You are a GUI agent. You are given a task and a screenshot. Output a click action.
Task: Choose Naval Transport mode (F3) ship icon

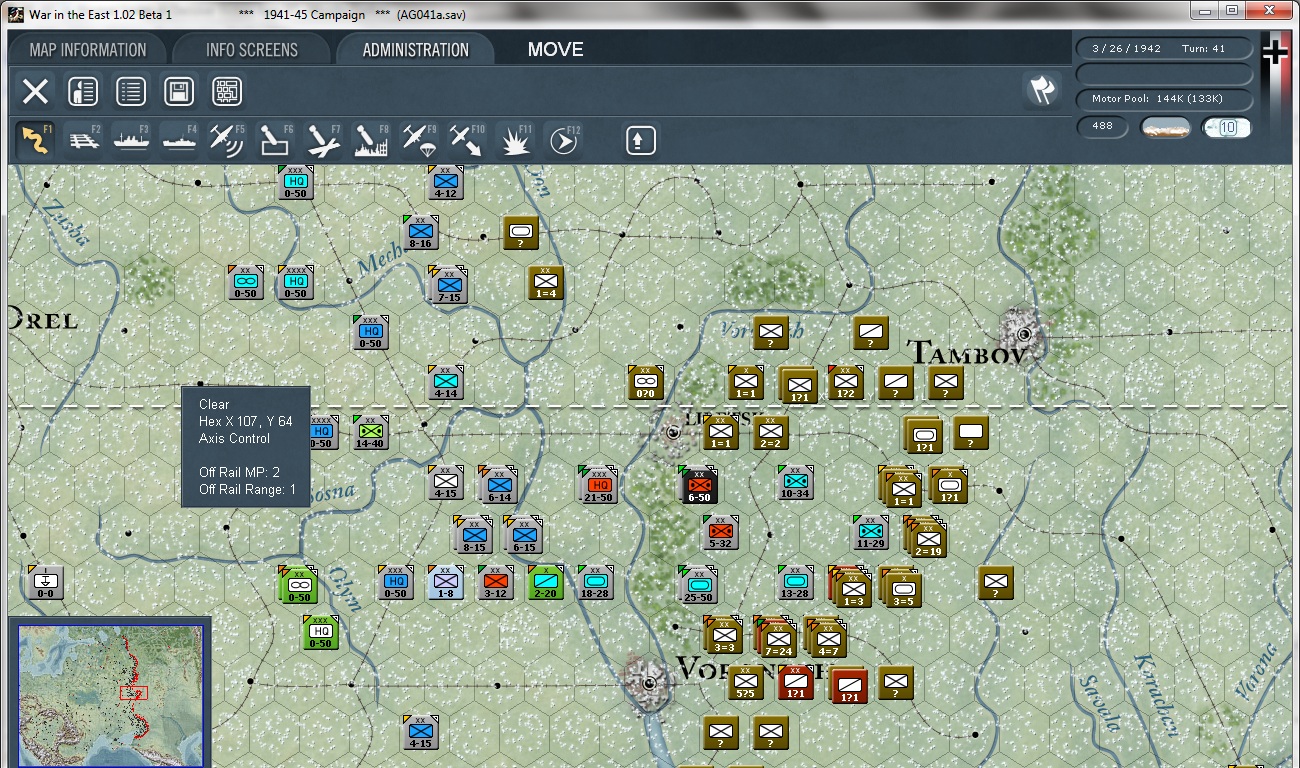coord(132,140)
